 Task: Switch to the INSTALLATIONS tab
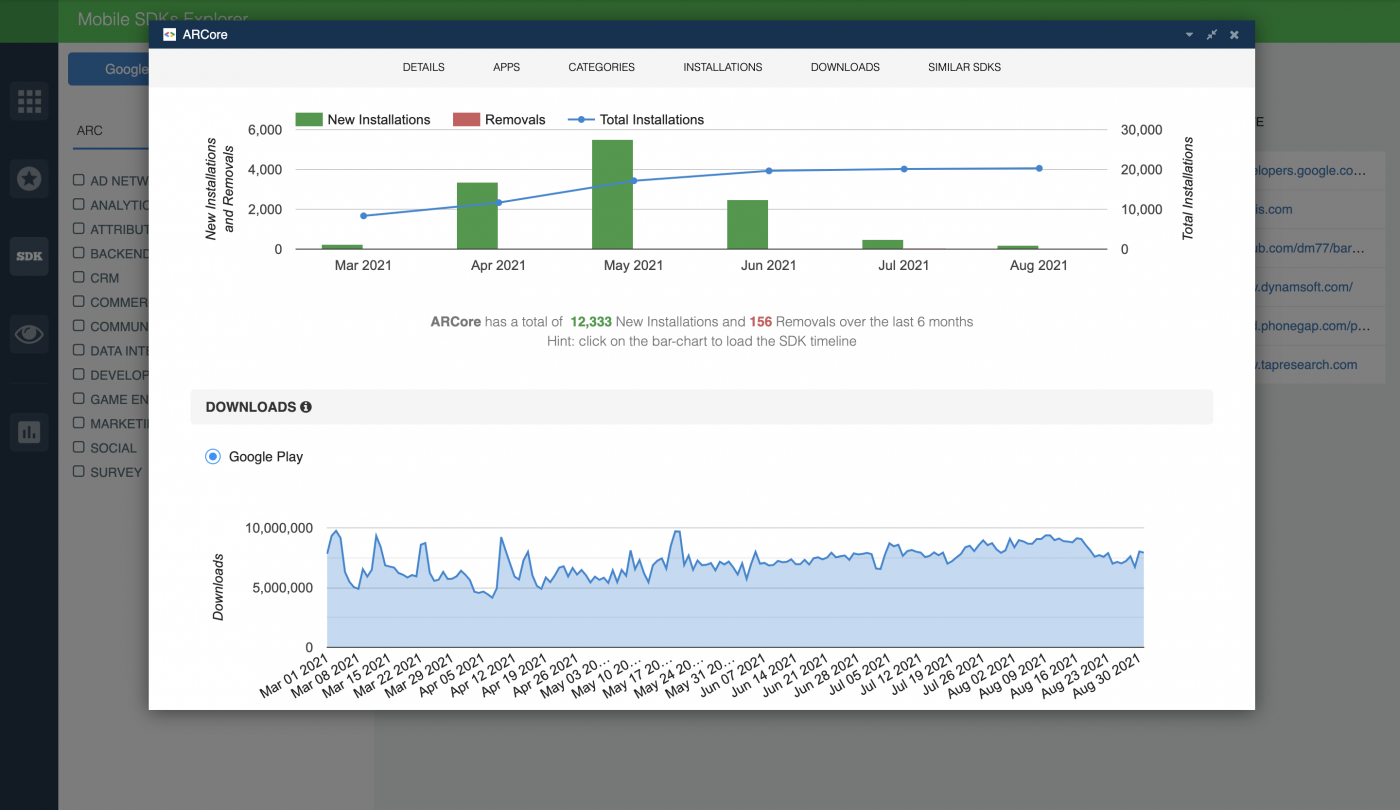[x=722, y=67]
